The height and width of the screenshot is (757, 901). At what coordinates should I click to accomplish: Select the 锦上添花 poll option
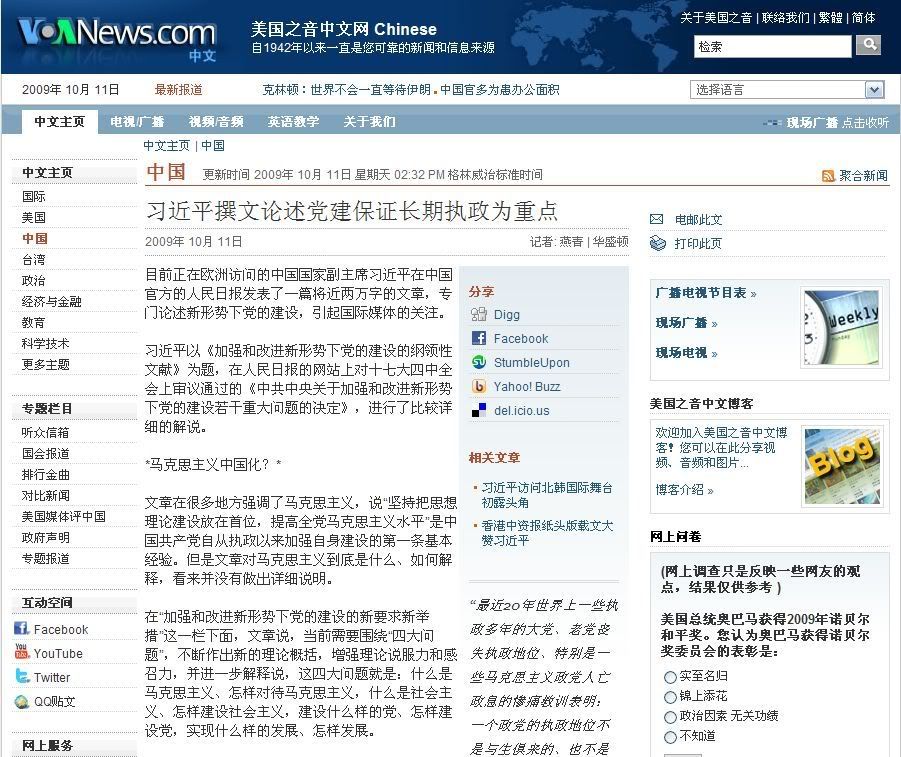670,697
